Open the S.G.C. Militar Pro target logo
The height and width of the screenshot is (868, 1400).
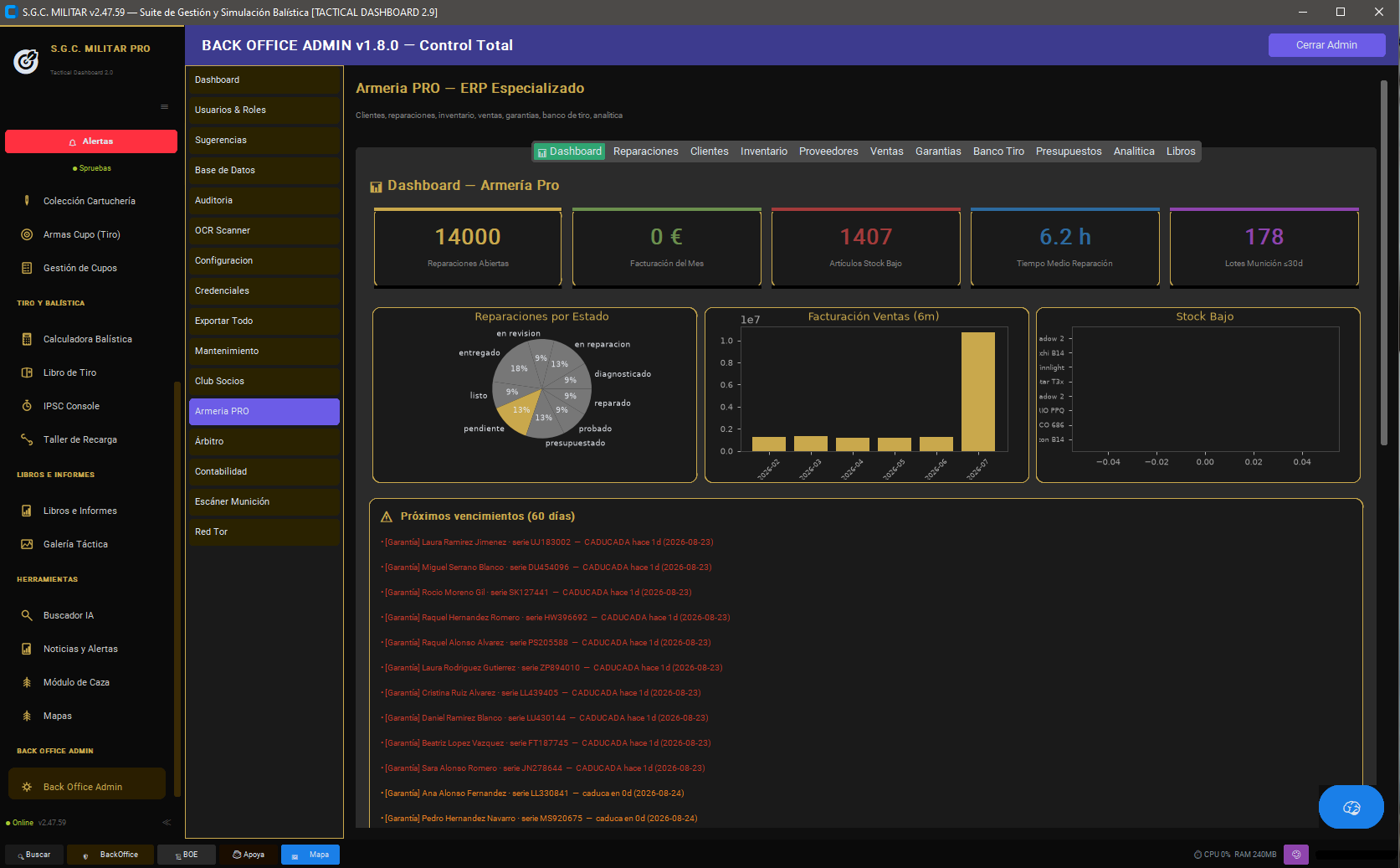[x=27, y=60]
